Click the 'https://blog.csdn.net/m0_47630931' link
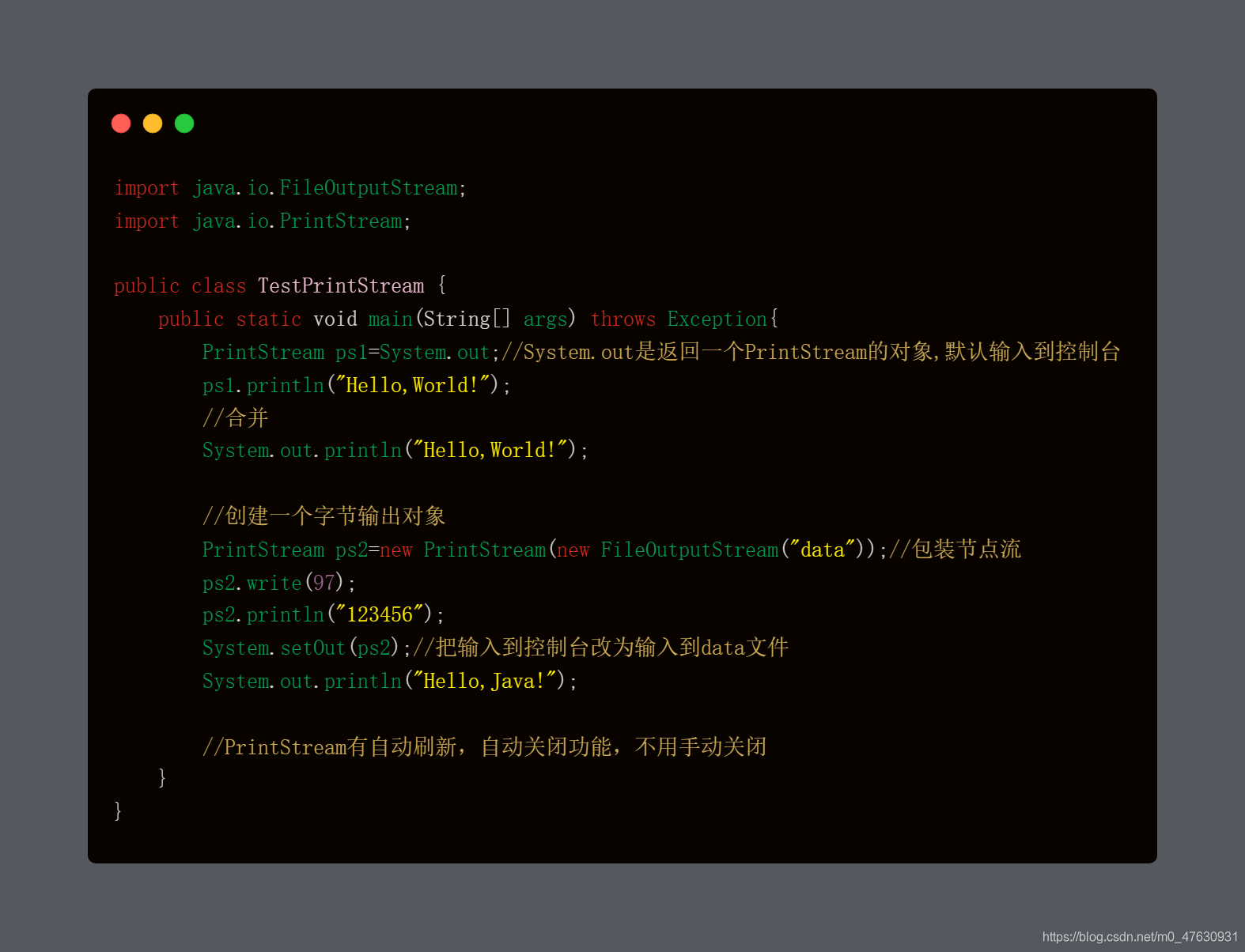Viewport: 1245px width, 952px height. click(x=1140, y=937)
